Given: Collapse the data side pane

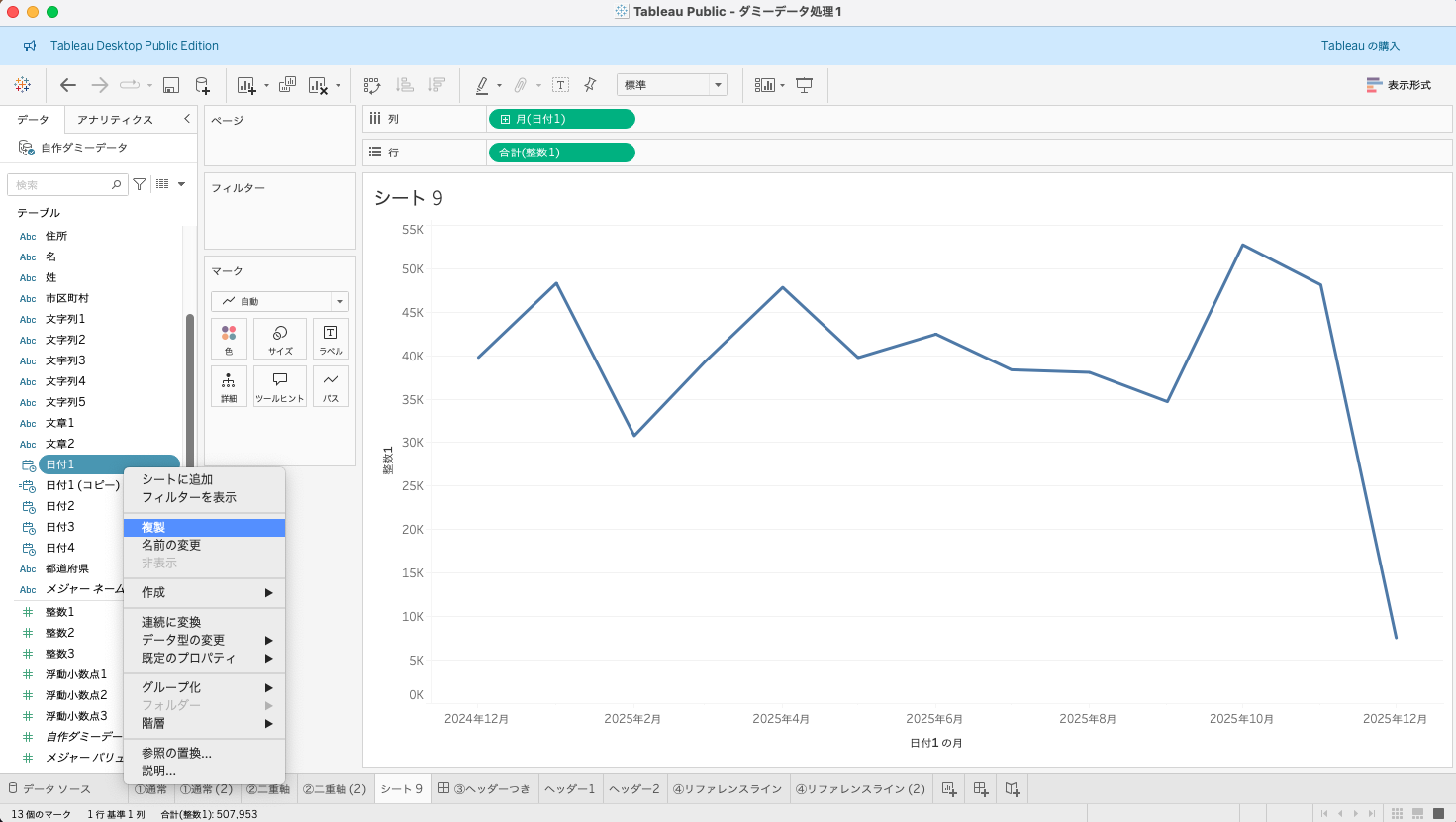Looking at the screenshot, I should [187, 119].
